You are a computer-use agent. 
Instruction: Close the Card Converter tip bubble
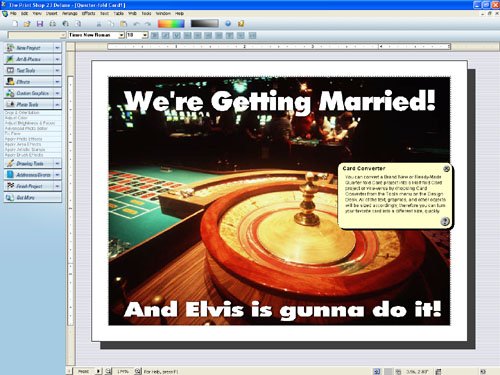pos(446,169)
